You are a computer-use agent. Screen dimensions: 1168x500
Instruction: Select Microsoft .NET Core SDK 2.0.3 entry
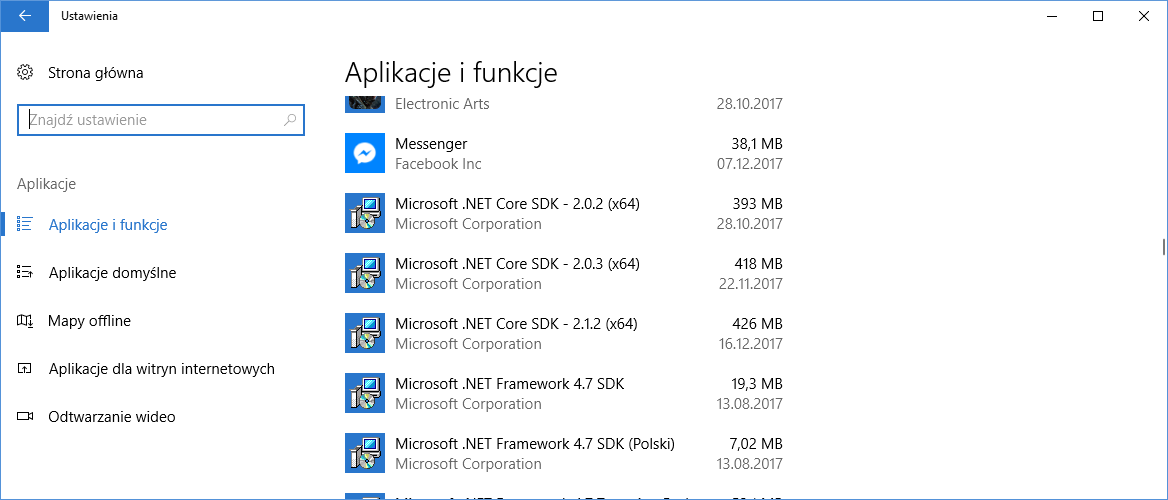564,273
